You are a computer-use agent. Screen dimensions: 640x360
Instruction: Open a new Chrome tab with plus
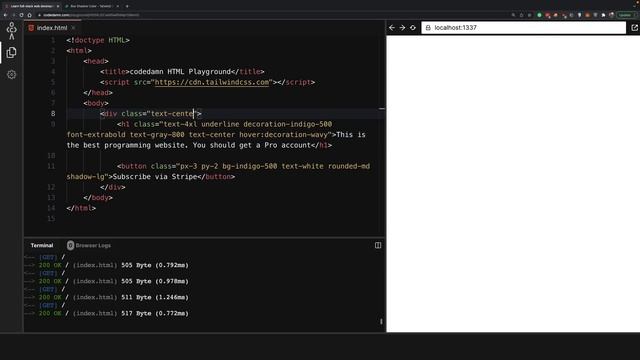pos(127,6)
